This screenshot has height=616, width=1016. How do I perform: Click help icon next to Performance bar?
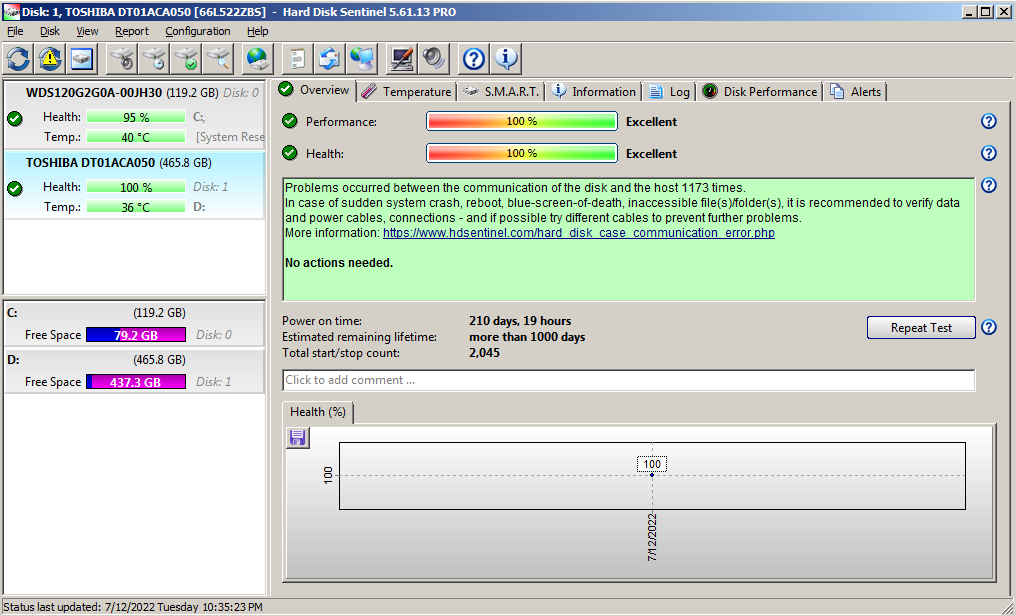988,121
